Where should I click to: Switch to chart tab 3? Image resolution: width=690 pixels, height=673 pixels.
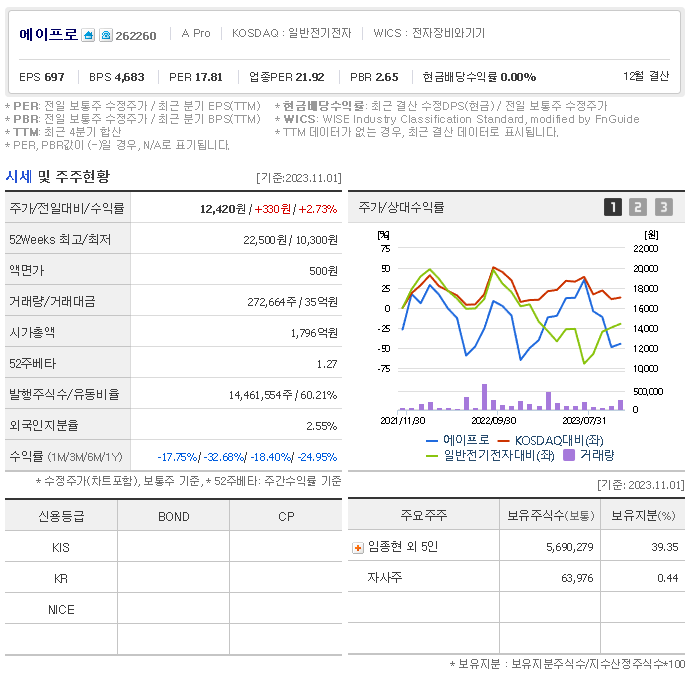pyautogui.click(x=664, y=207)
